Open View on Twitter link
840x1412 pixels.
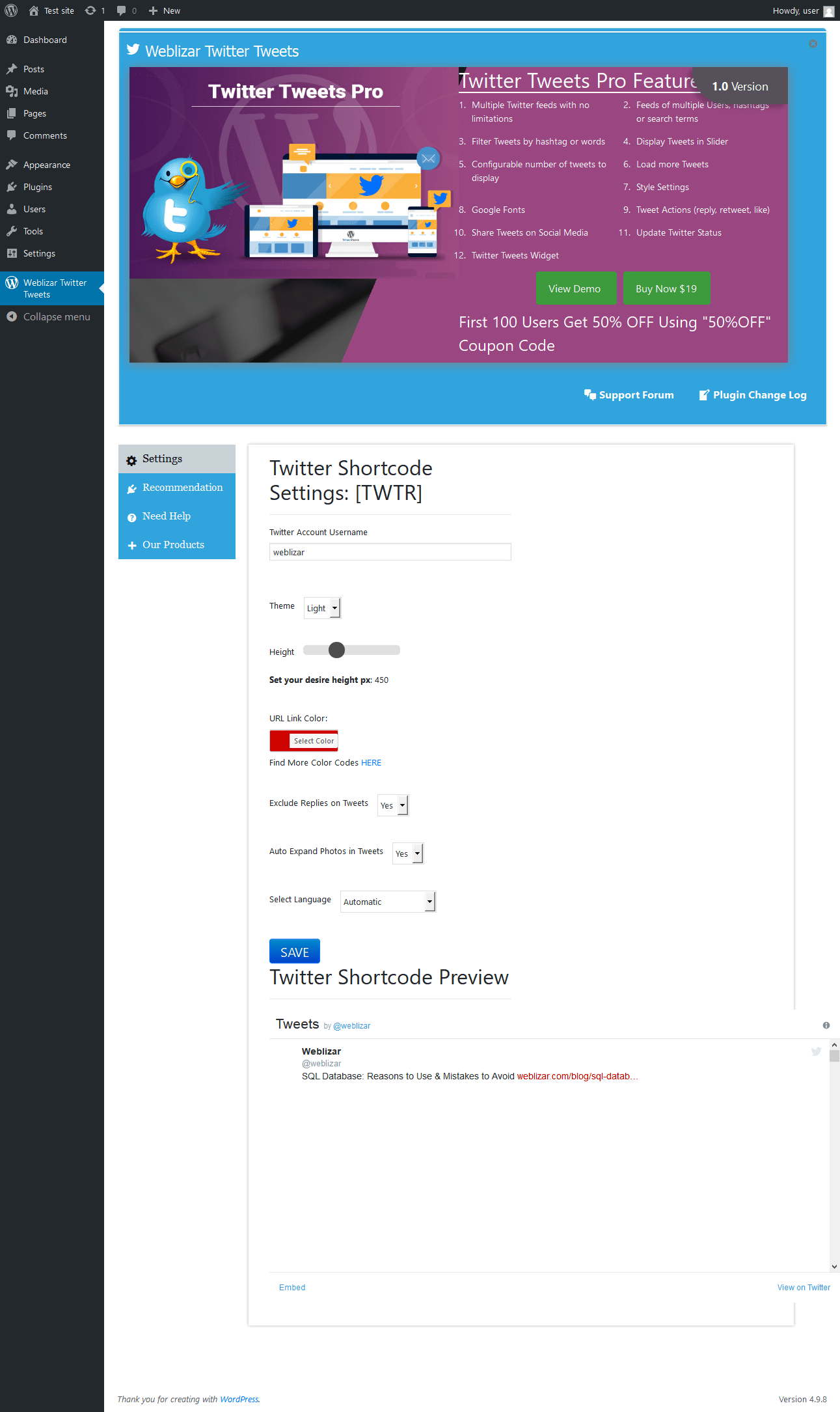coord(804,1288)
